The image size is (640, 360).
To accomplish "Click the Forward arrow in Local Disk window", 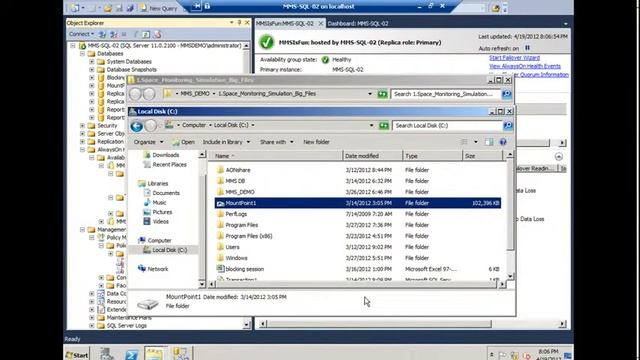I will (151, 126).
